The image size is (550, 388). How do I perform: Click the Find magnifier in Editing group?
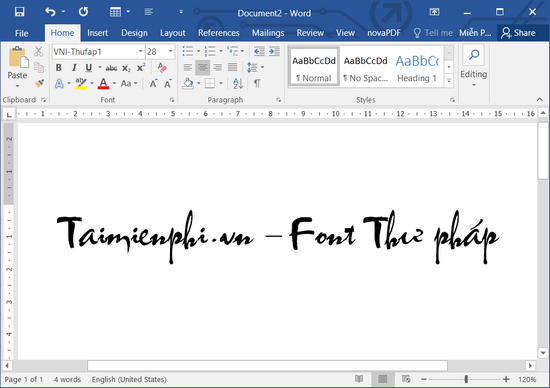pos(474,55)
